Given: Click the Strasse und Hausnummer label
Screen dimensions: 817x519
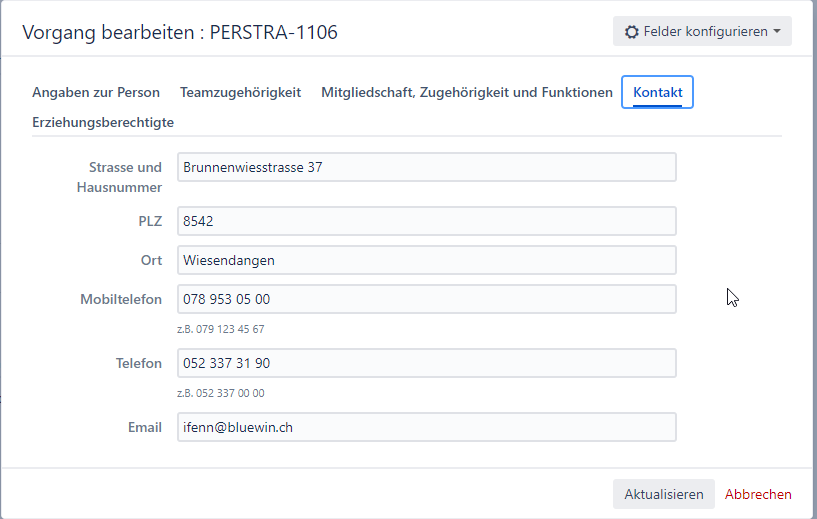Looking at the screenshot, I should (x=119, y=177).
